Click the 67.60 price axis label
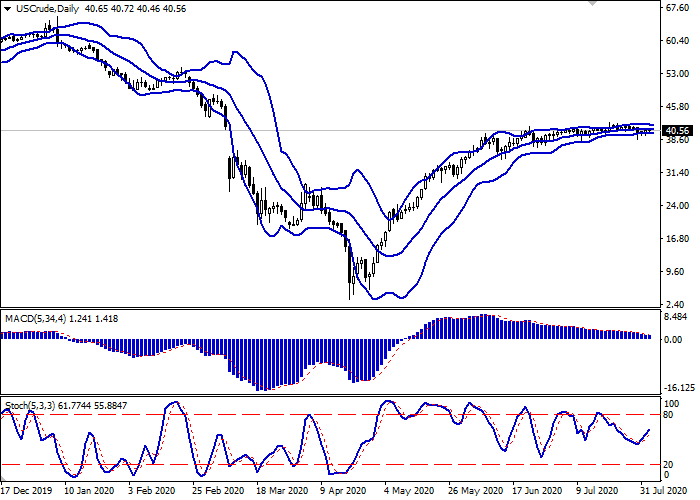 (x=678, y=9)
